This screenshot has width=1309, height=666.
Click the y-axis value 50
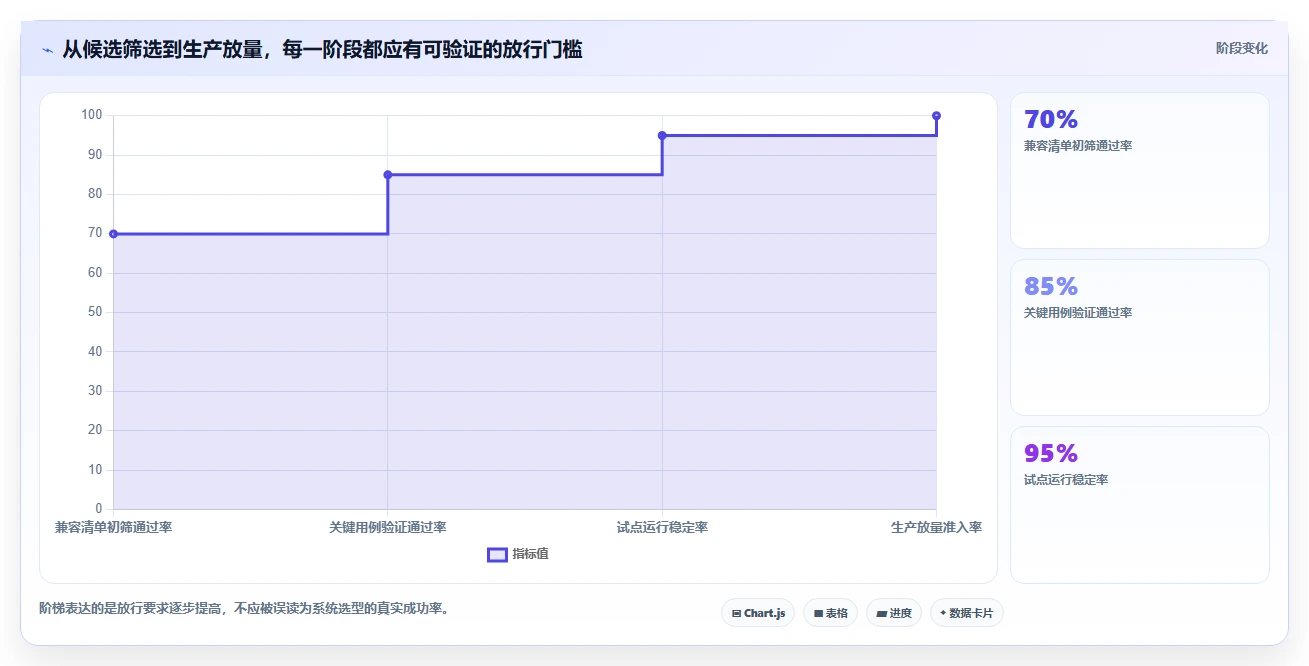(95, 312)
